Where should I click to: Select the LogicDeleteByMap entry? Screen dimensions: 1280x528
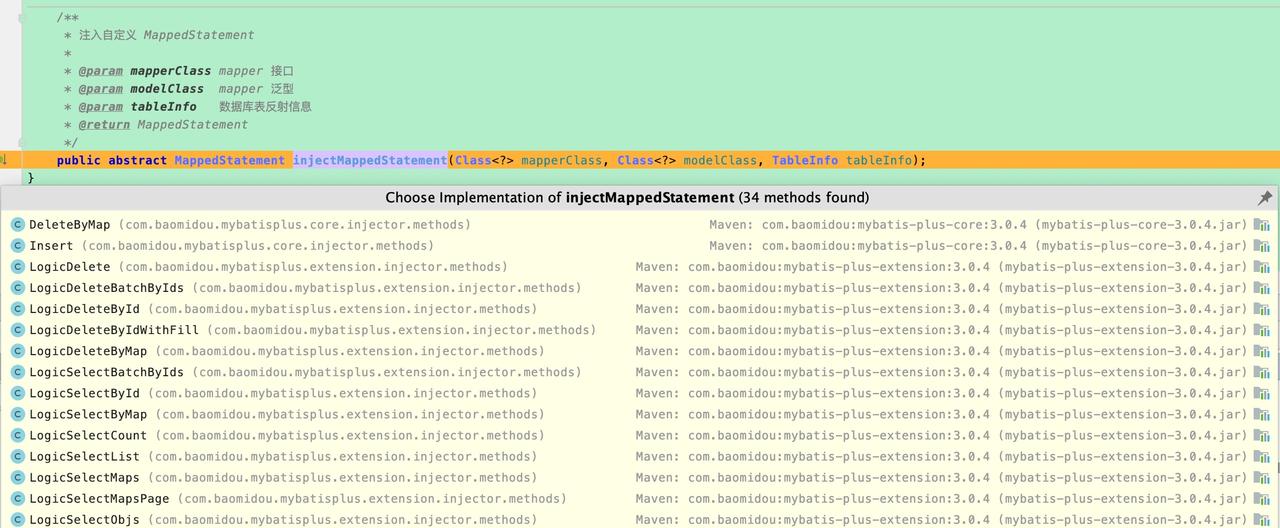pos(88,351)
